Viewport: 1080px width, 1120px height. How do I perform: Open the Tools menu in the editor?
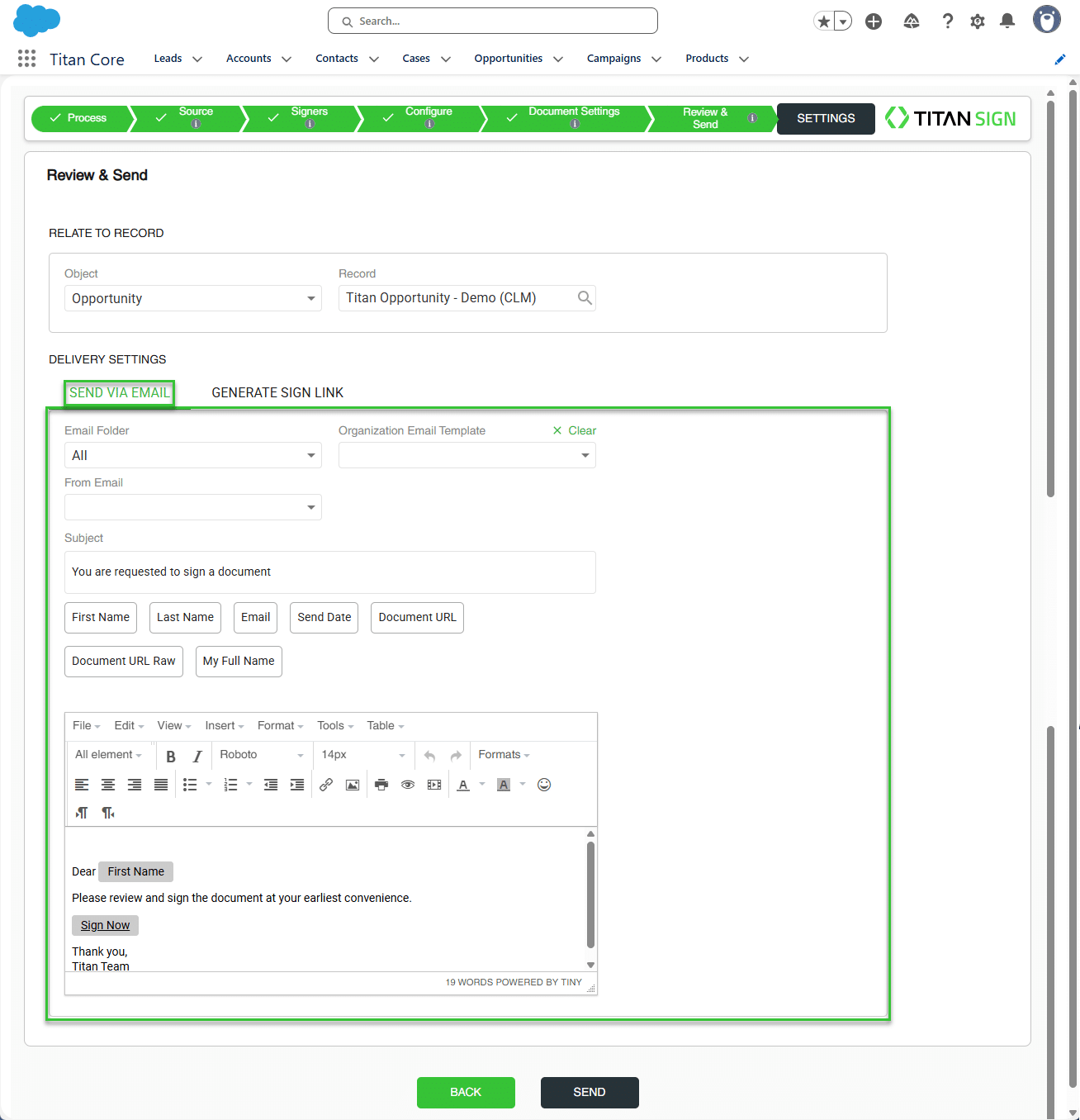(x=332, y=725)
